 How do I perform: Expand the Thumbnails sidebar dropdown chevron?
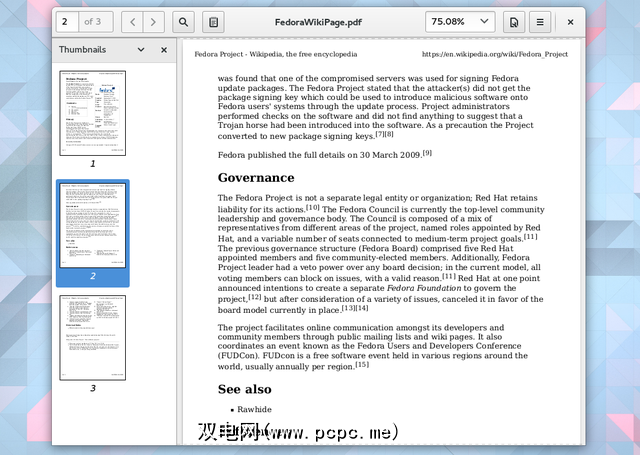coord(141,50)
